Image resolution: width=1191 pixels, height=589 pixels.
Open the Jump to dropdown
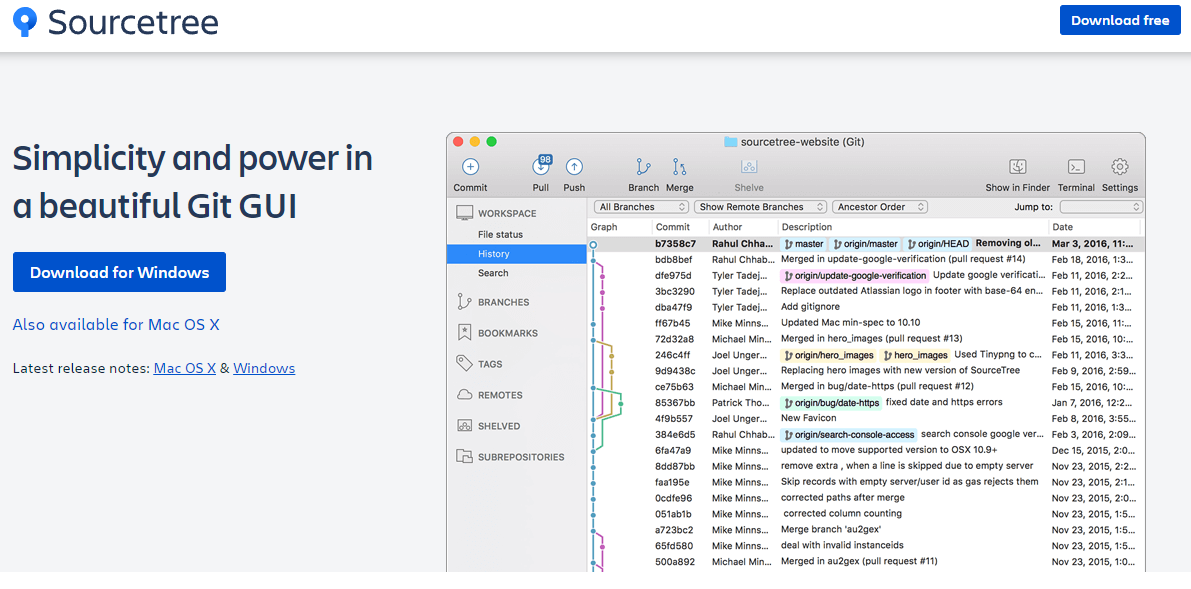tap(1101, 207)
